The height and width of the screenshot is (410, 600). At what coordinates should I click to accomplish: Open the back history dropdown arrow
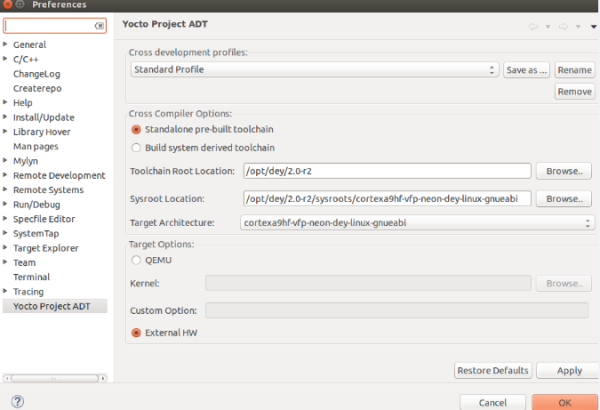point(548,26)
